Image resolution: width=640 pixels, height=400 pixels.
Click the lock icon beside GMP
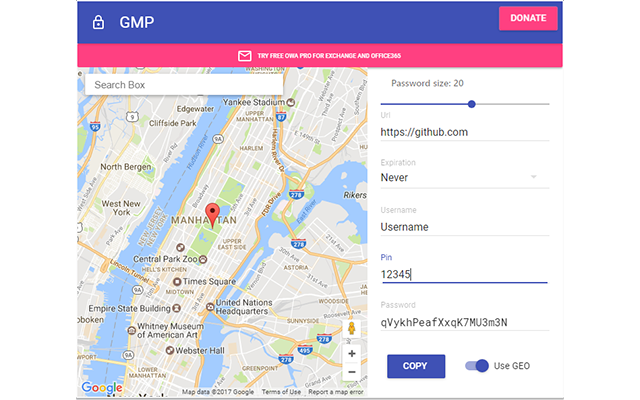[98, 22]
